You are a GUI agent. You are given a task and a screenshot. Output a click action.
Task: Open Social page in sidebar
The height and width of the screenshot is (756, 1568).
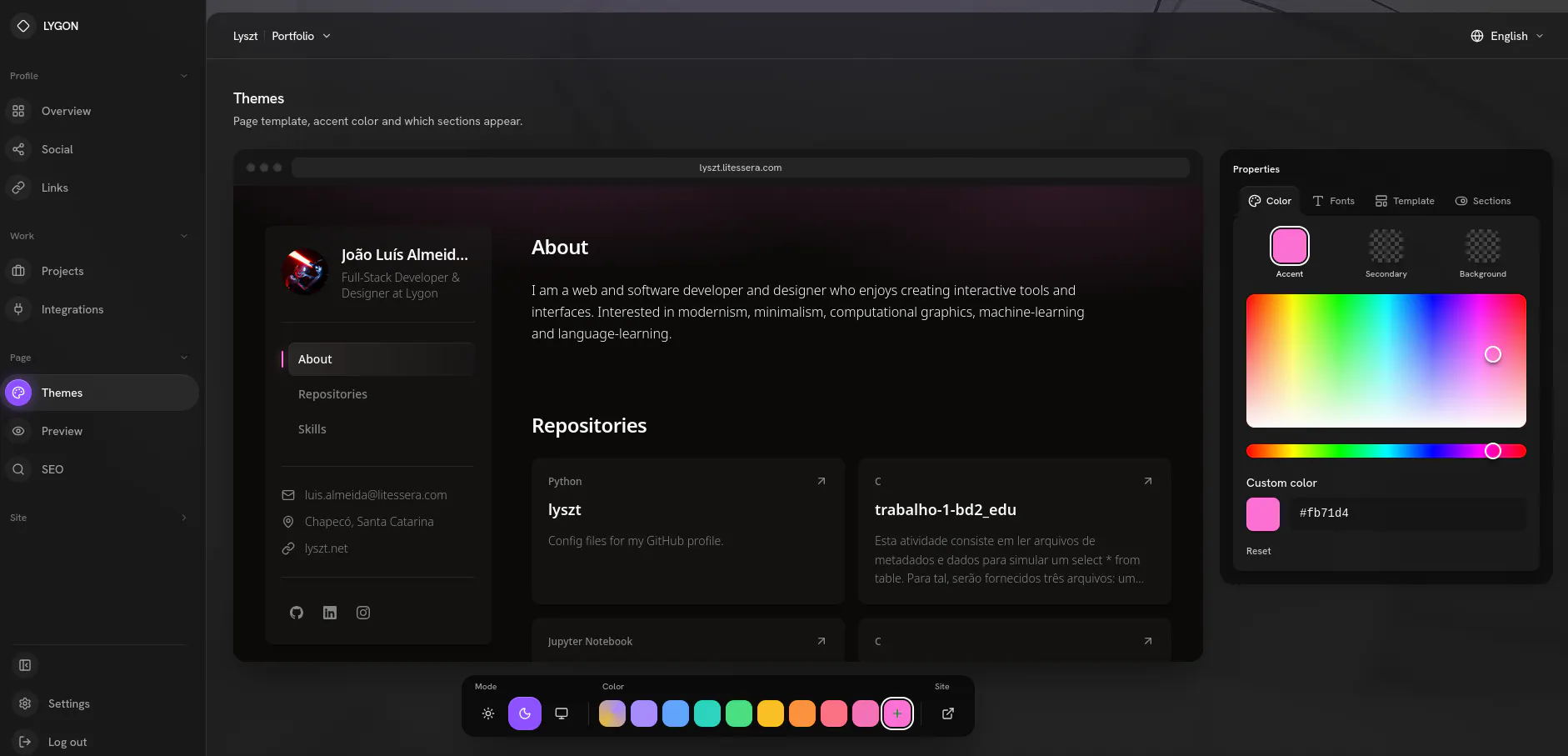click(100, 149)
